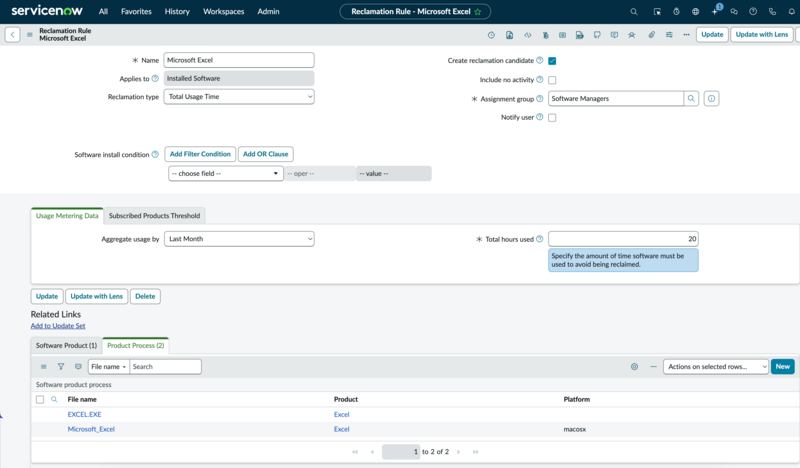Image resolution: width=800 pixels, height=468 pixels.
Task: Open the choose field condition dropdown
Action: click(226, 174)
